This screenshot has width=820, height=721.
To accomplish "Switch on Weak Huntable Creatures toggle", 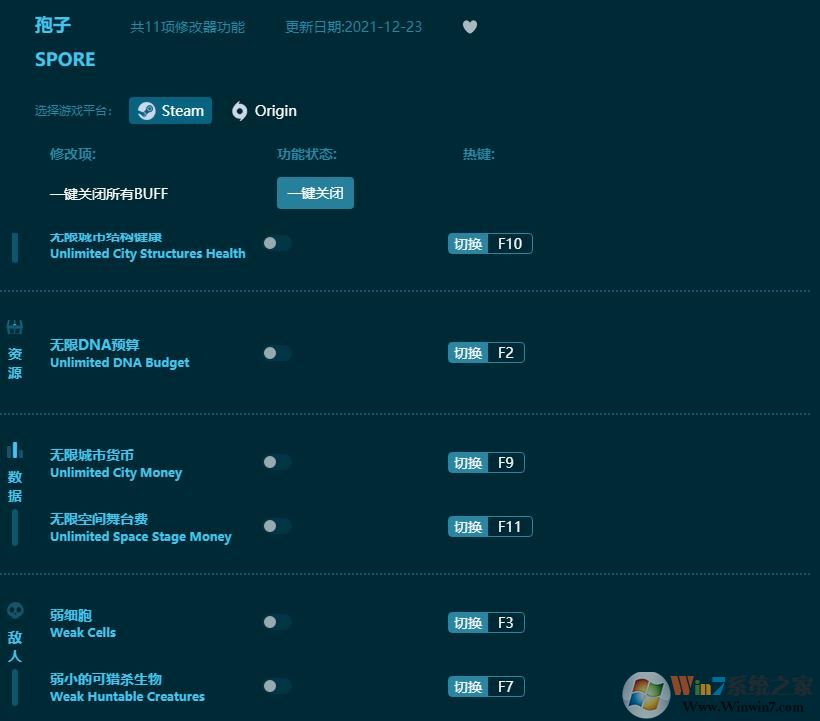I will coord(277,686).
